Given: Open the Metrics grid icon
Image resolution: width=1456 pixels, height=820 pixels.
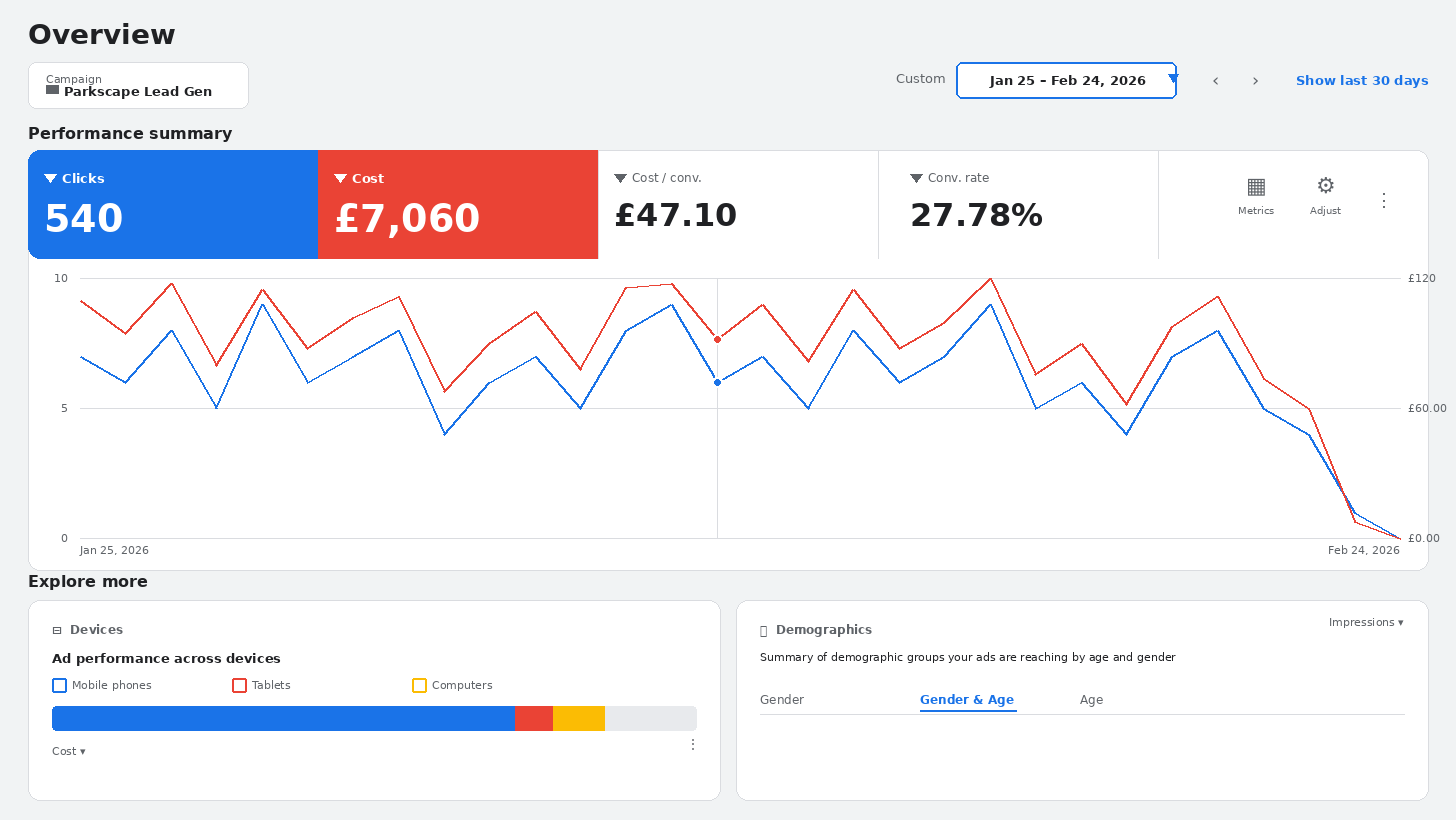Looking at the screenshot, I should tap(1256, 187).
